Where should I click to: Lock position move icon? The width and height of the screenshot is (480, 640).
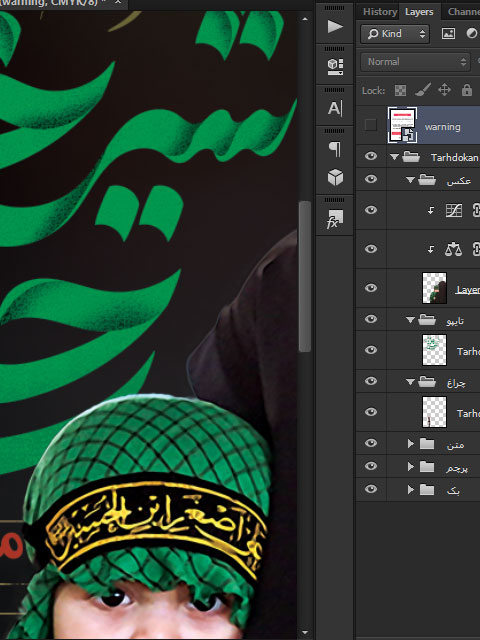444,90
